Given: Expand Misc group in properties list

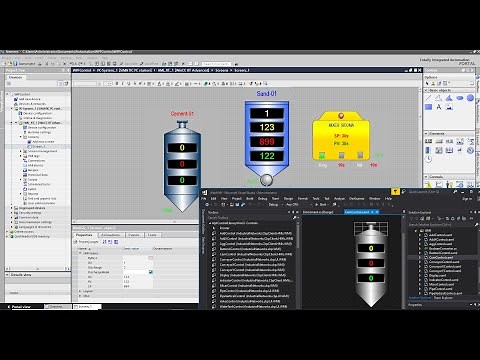Looking at the screenshot, I should point(80,296).
